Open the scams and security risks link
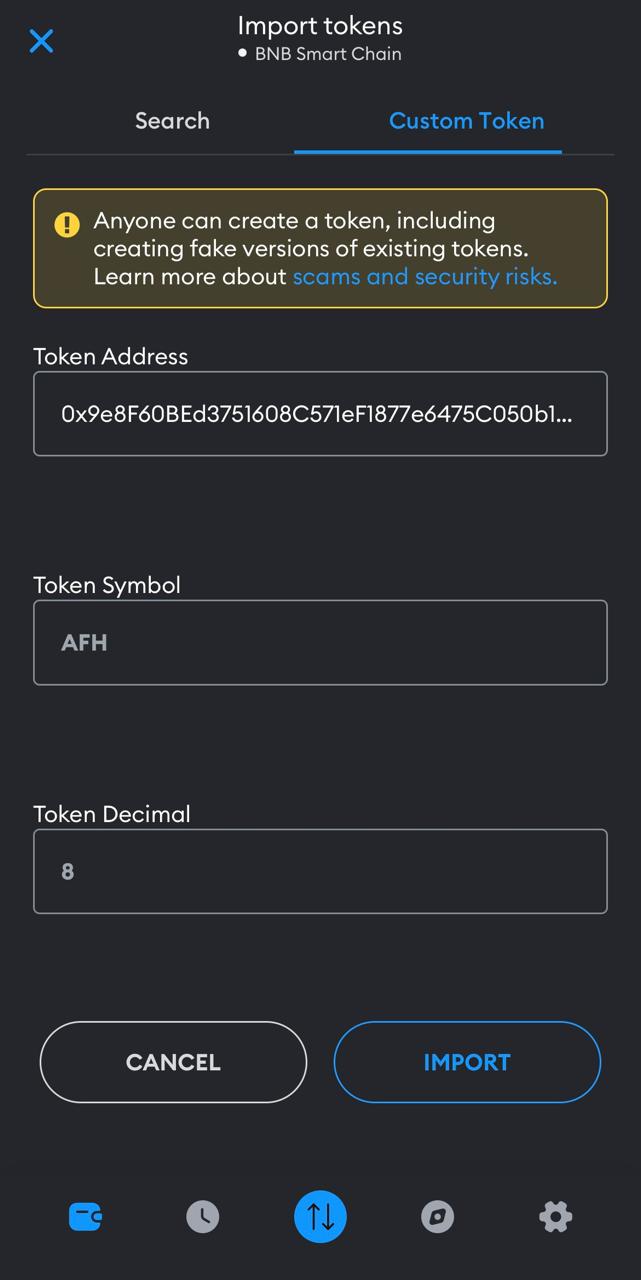 [425, 276]
